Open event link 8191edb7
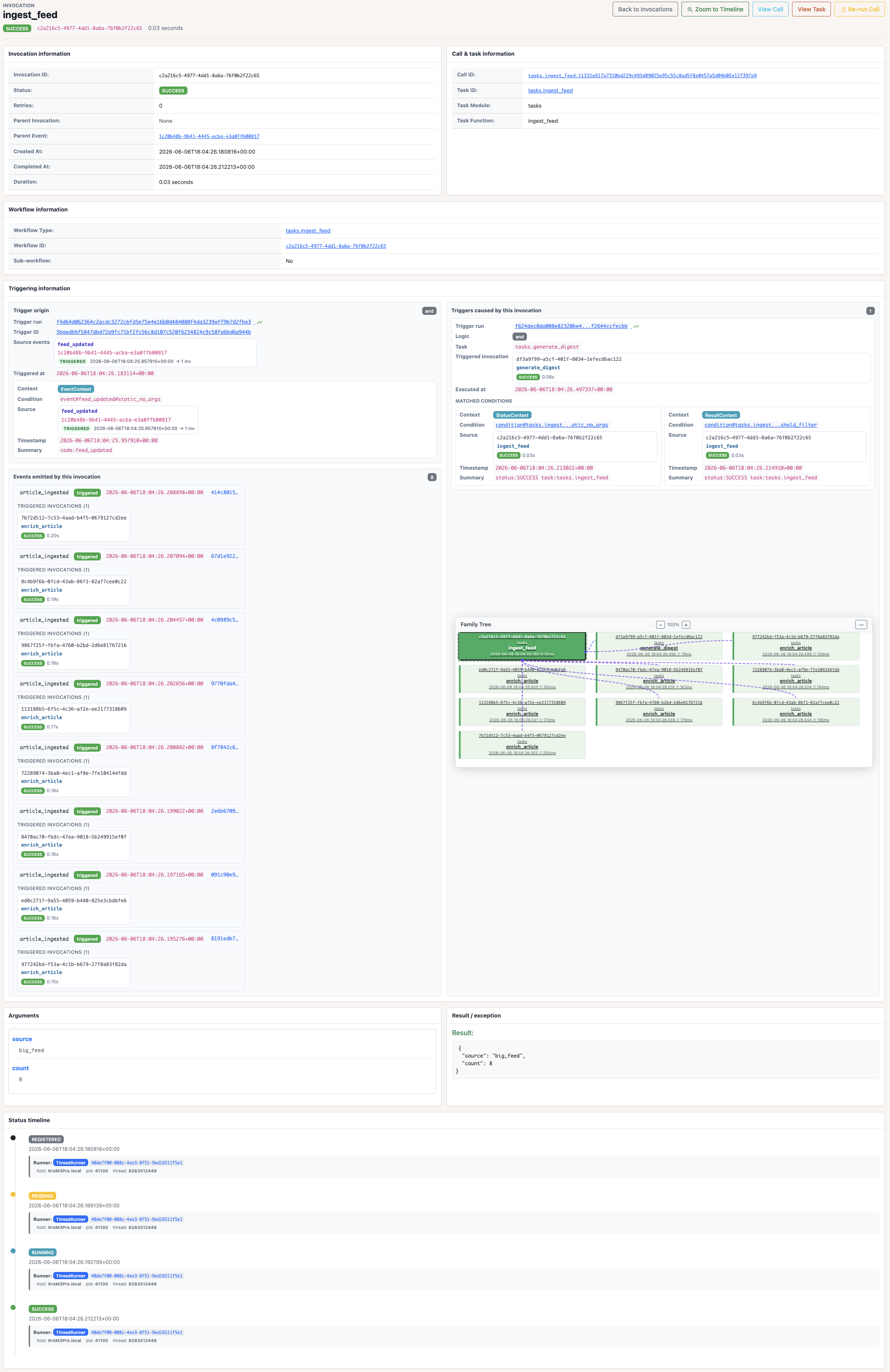 (x=224, y=939)
